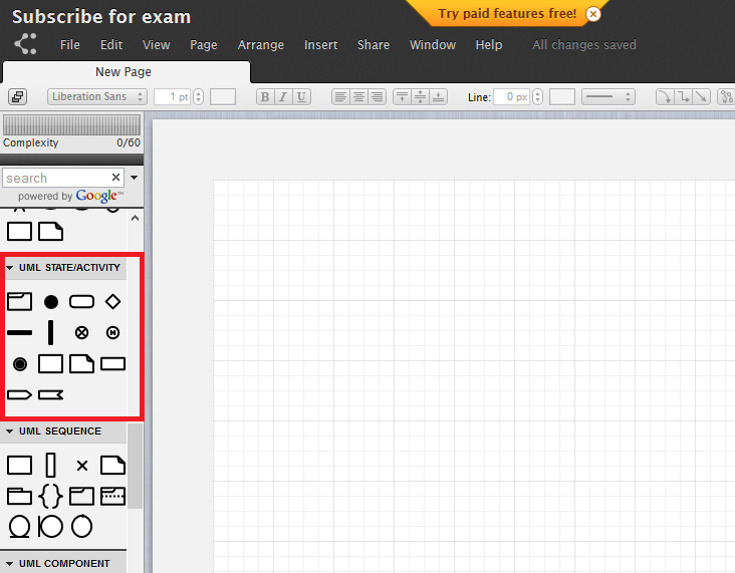Open the File menu
This screenshot has height=573, width=735.
[70, 45]
